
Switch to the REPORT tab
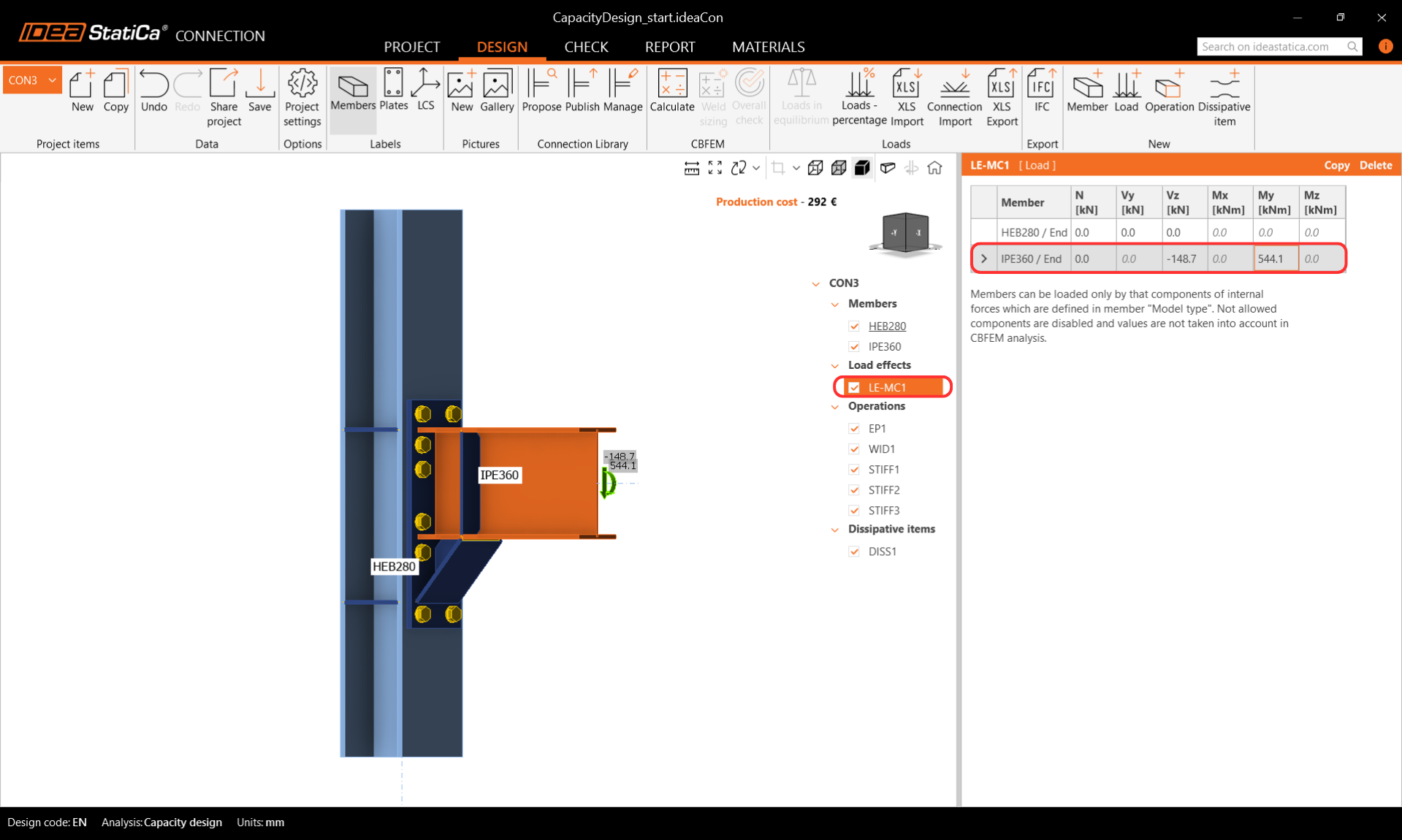pyautogui.click(x=670, y=47)
